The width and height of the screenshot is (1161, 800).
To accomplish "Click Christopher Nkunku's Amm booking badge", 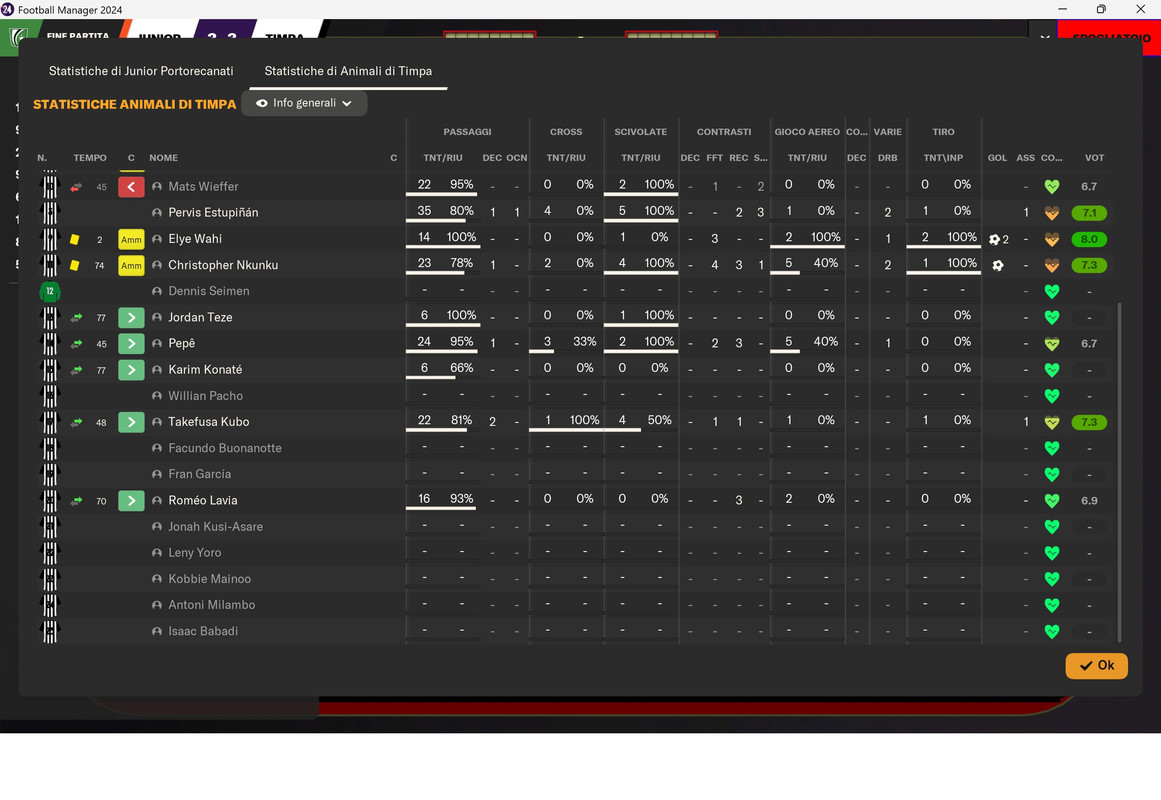I will (131, 265).
